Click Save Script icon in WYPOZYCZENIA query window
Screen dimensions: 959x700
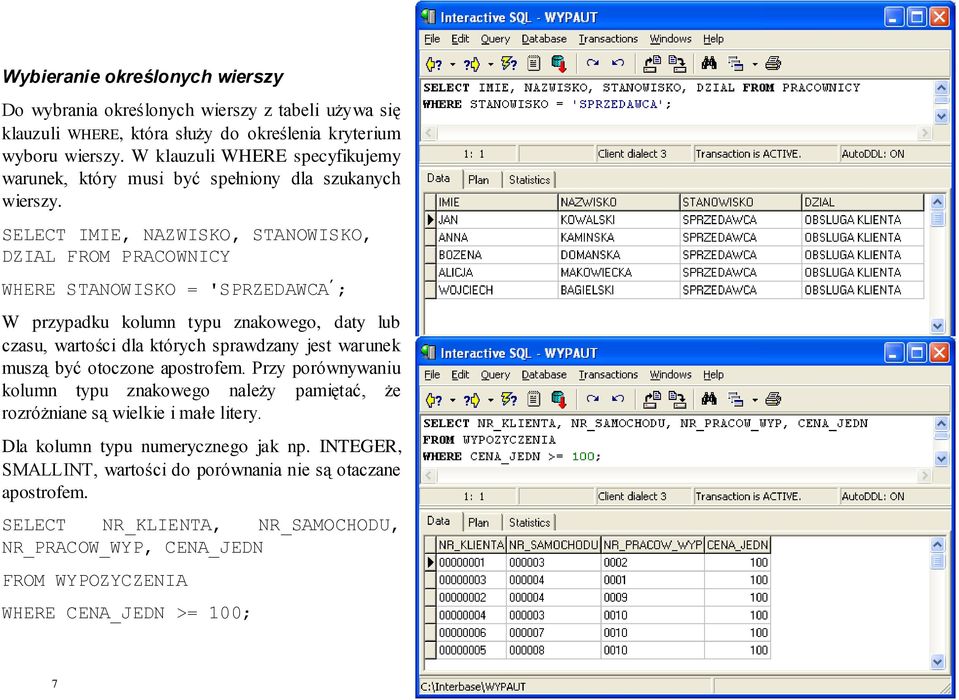677,400
